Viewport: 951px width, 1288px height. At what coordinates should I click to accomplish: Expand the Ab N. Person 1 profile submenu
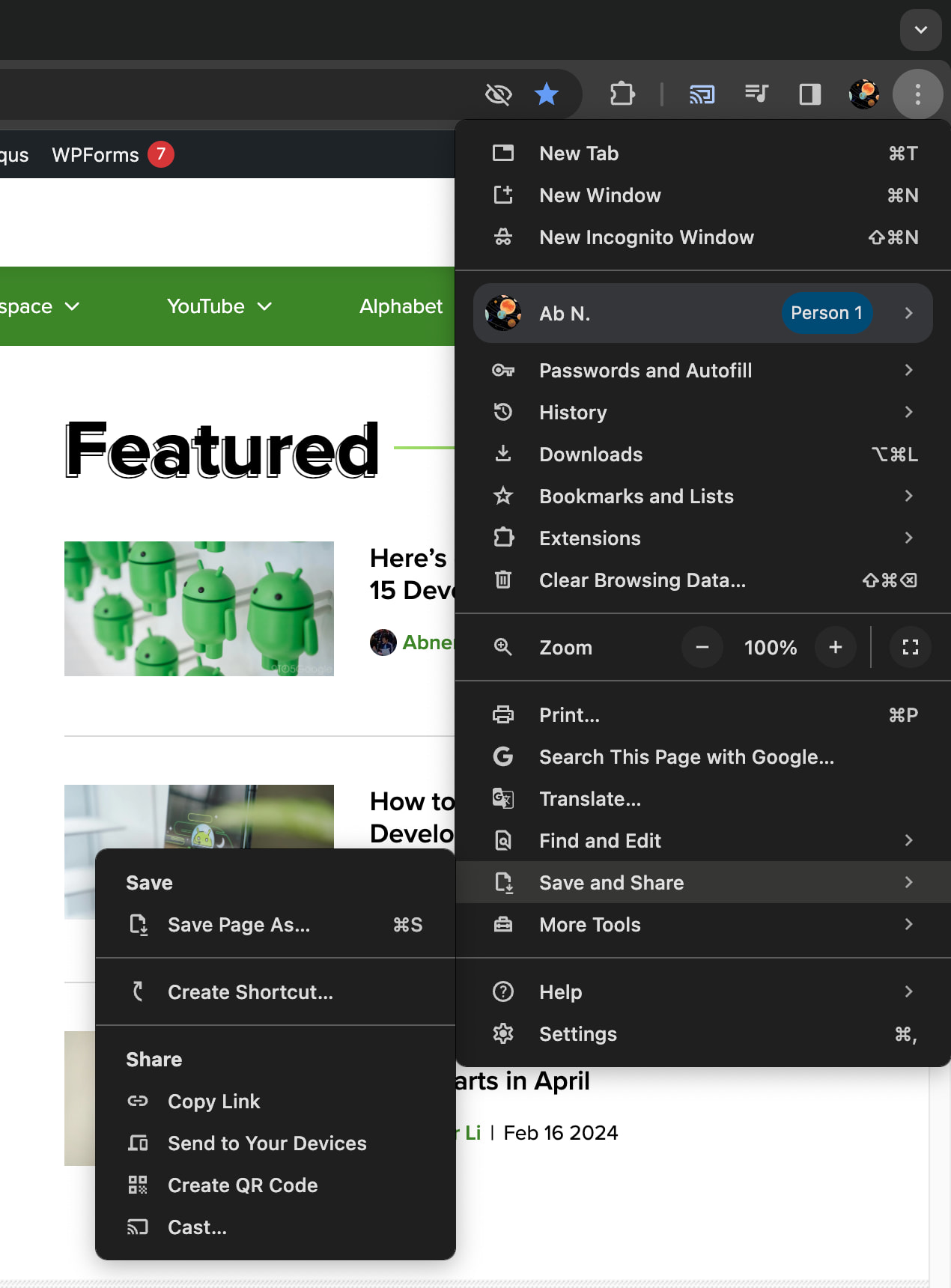(702, 313)
